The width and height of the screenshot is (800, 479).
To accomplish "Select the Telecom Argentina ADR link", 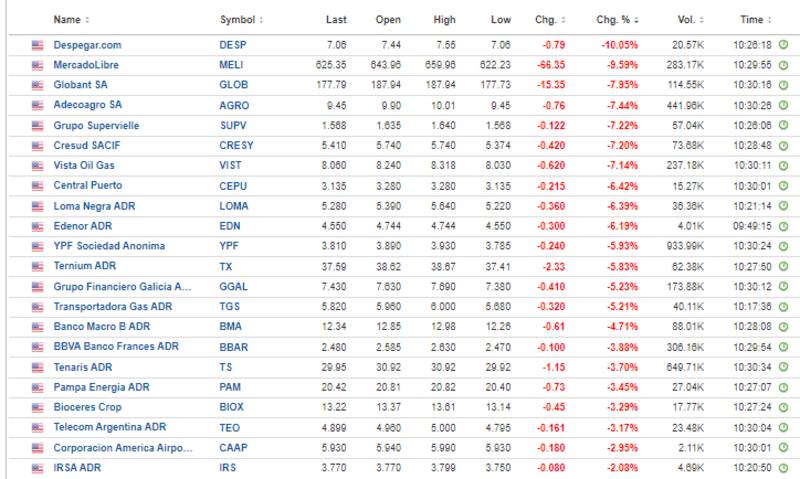I will click(x=108, y=428).
